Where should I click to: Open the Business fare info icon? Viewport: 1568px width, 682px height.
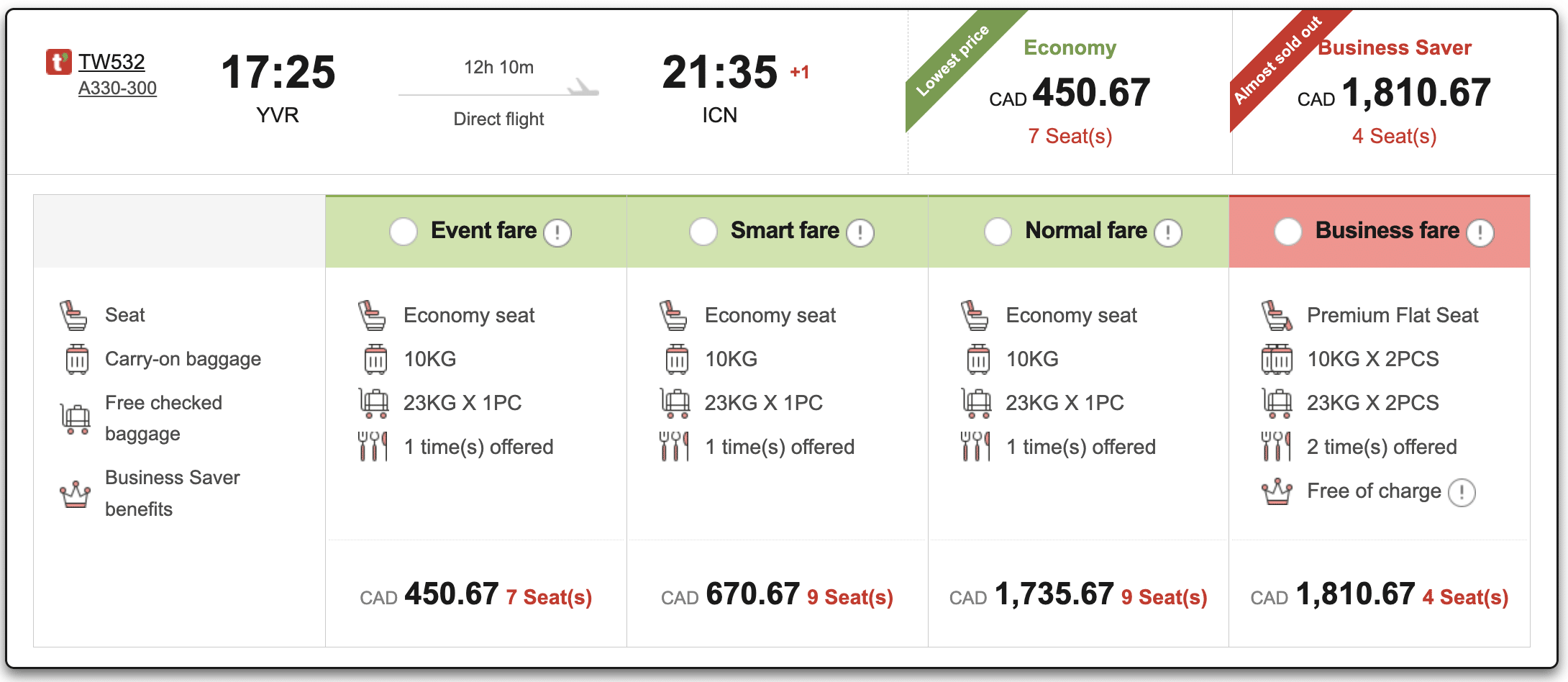pyautogui.click(x=1480, y=232)
